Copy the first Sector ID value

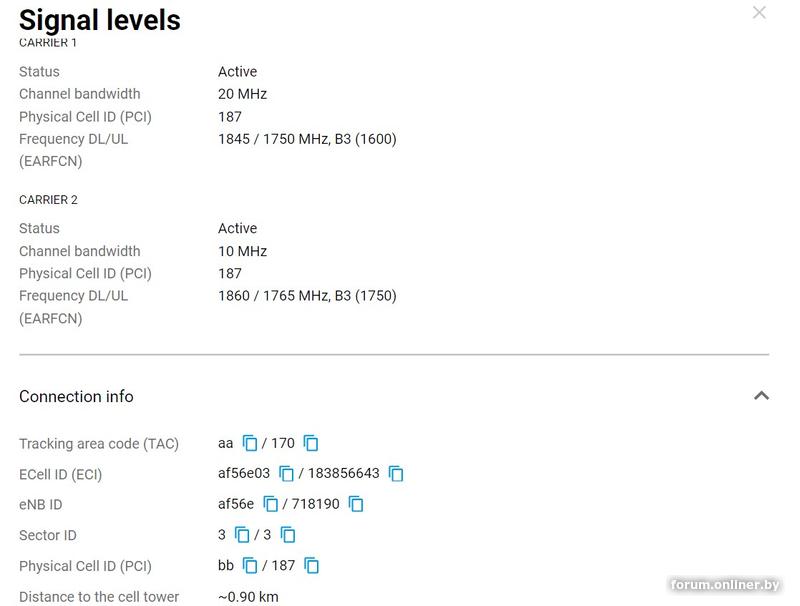coord(242,535)
